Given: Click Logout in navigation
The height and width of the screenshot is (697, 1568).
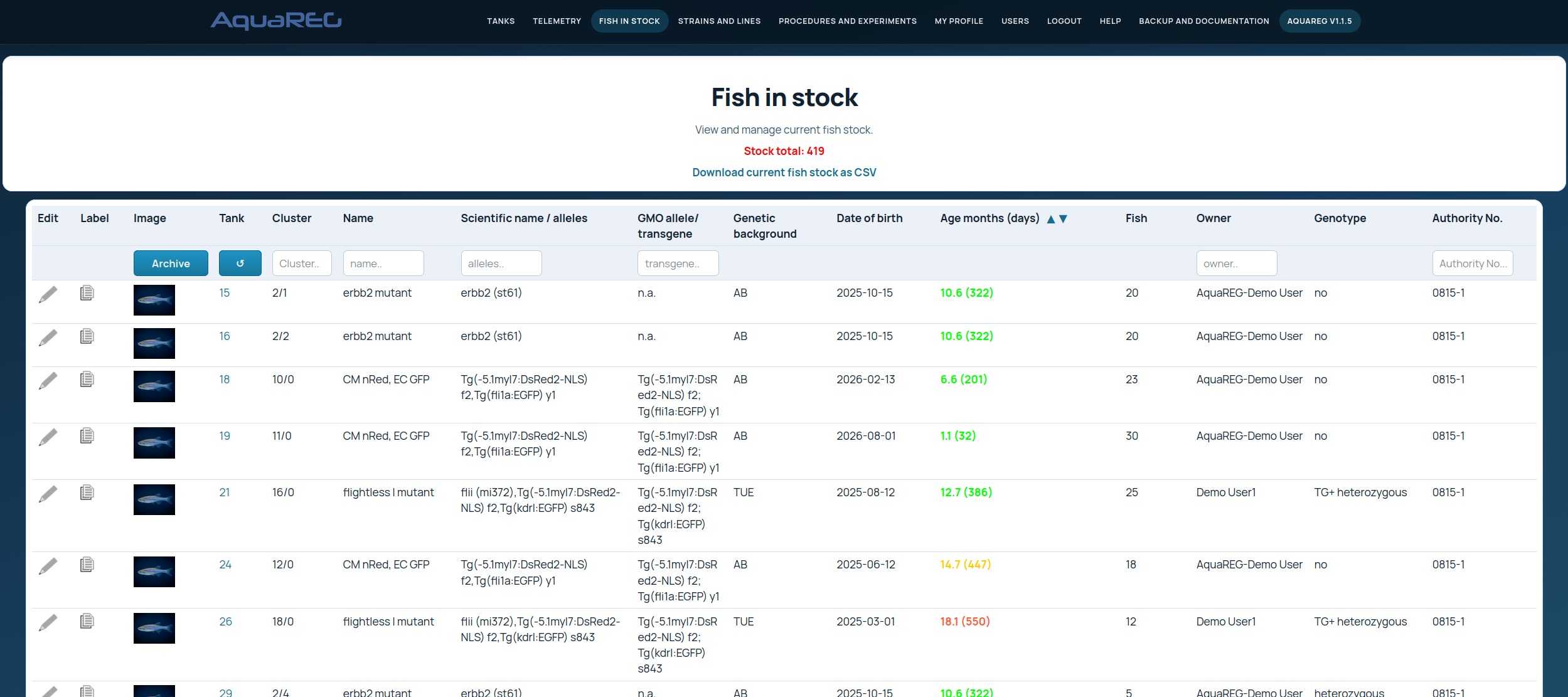Looking at the screenshot, I should [1064, 21].
